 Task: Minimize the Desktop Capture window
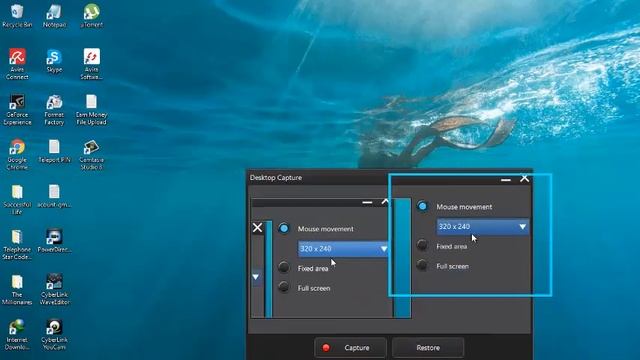506,179
